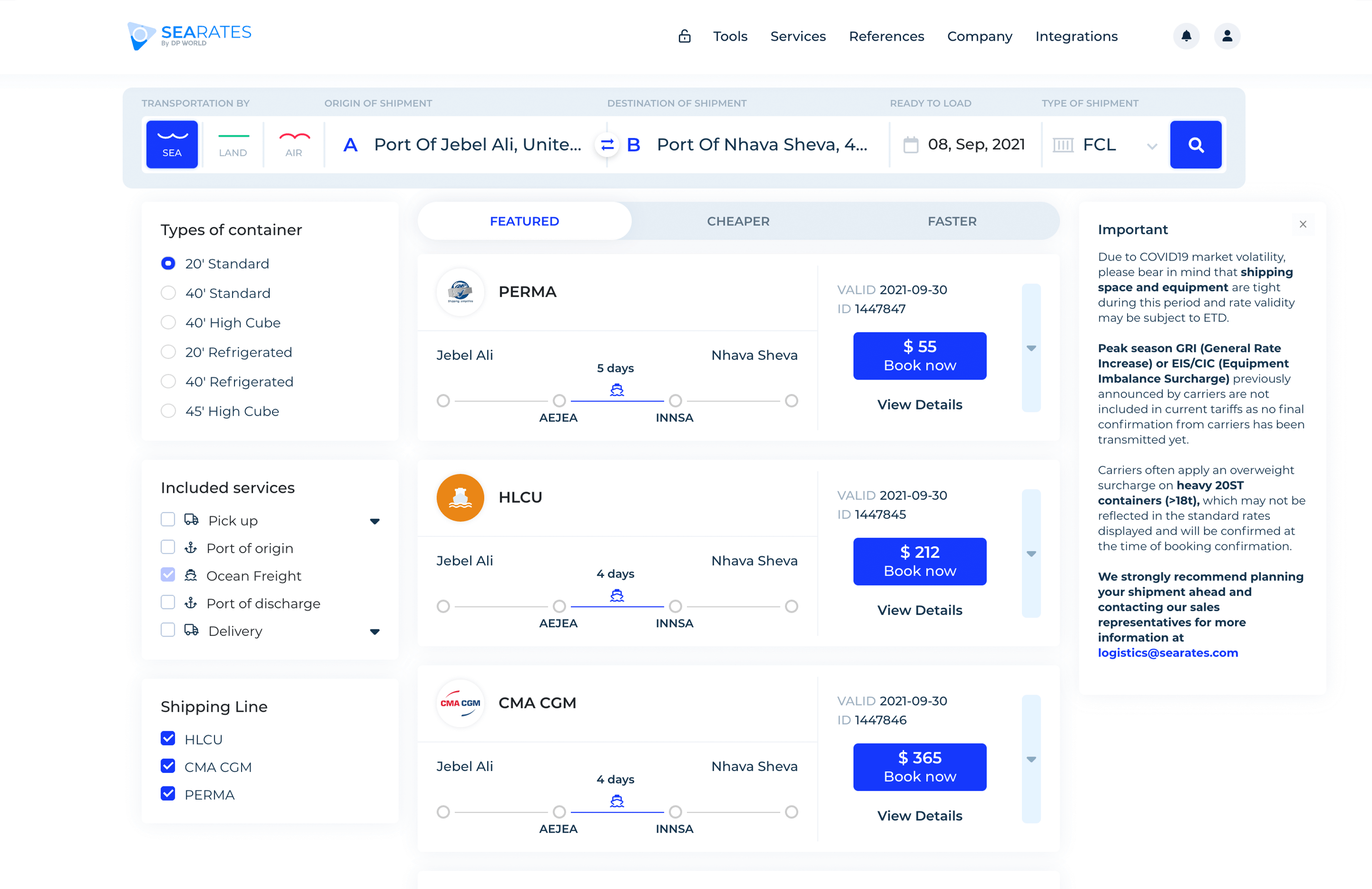Select 40' Refrigerated container type

click(168, 381)
